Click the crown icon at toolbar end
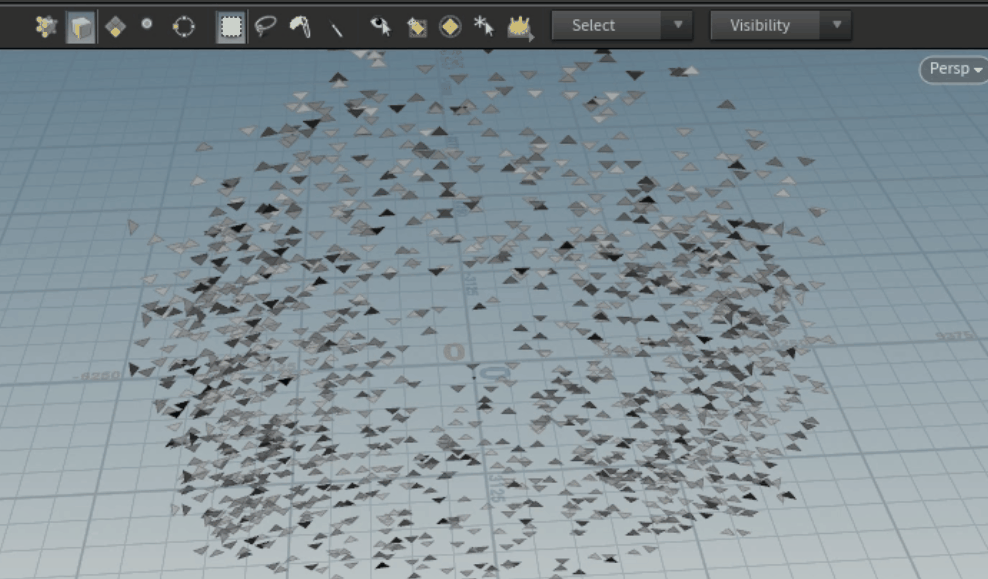The width and height of the screenshot is (988, 579). click(518, 25)
